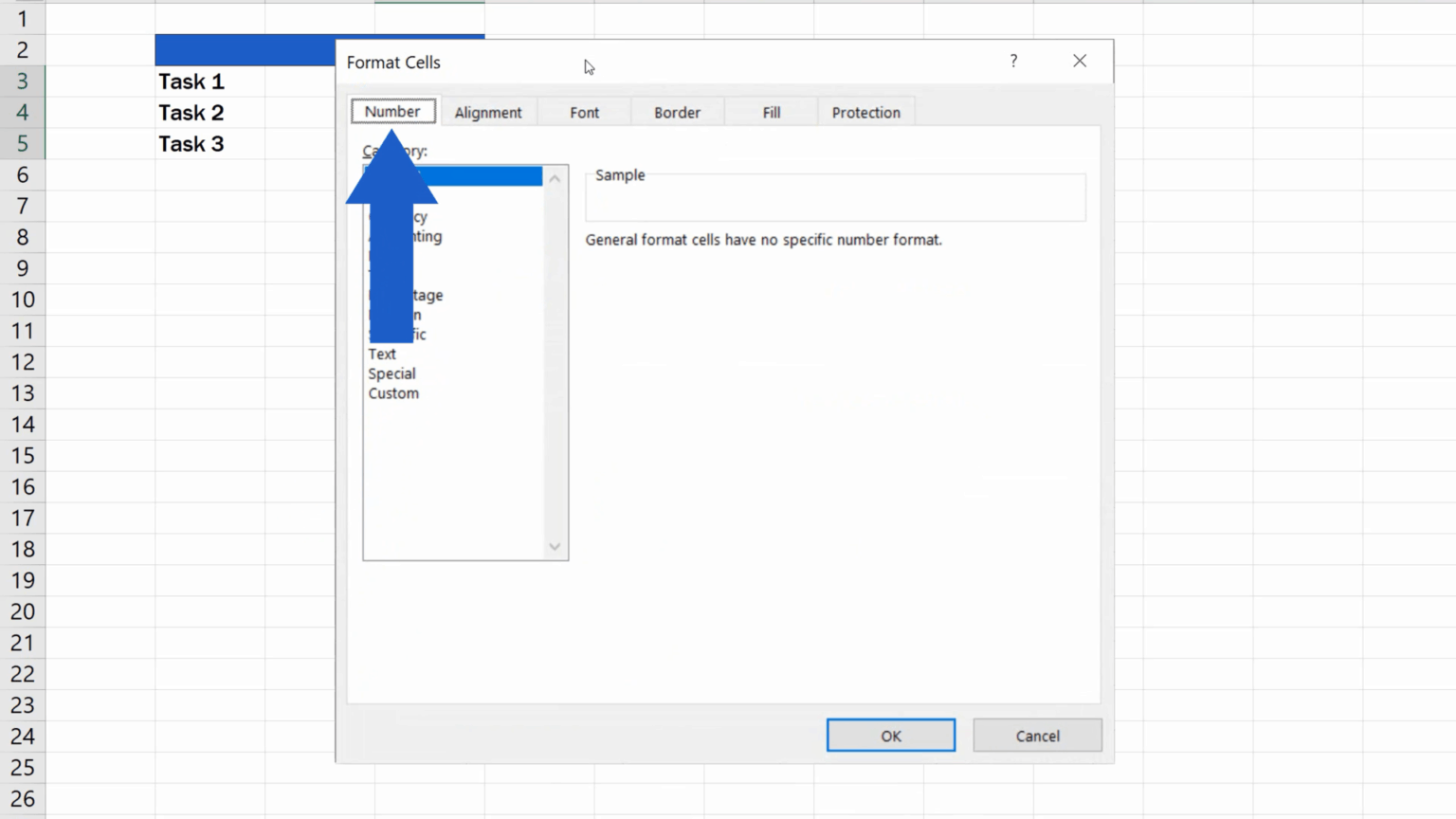The image size is (1456, 819).
Task: Click the scroll-up arrow in the category list
Action: pos(555,177)
